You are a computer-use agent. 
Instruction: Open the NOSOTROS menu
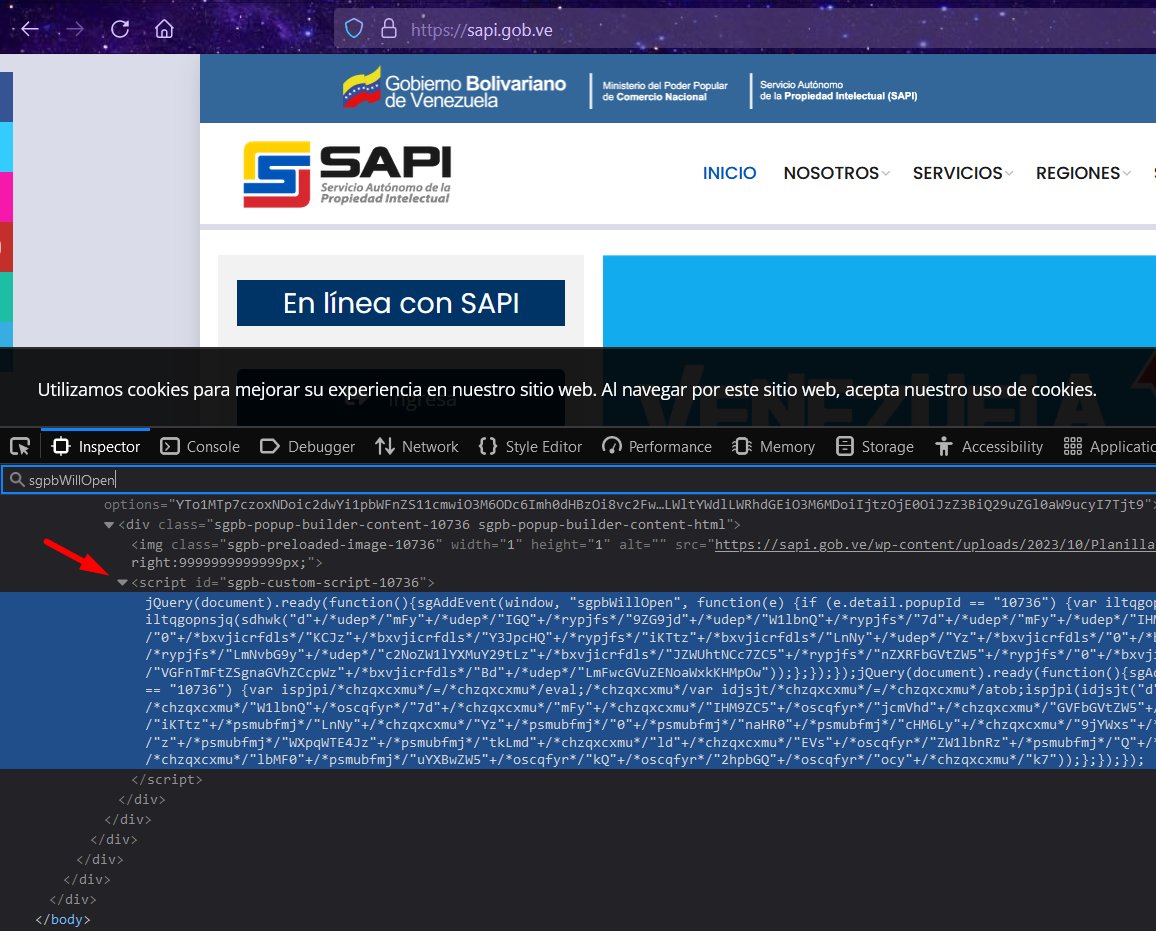(x=836, y=172)
